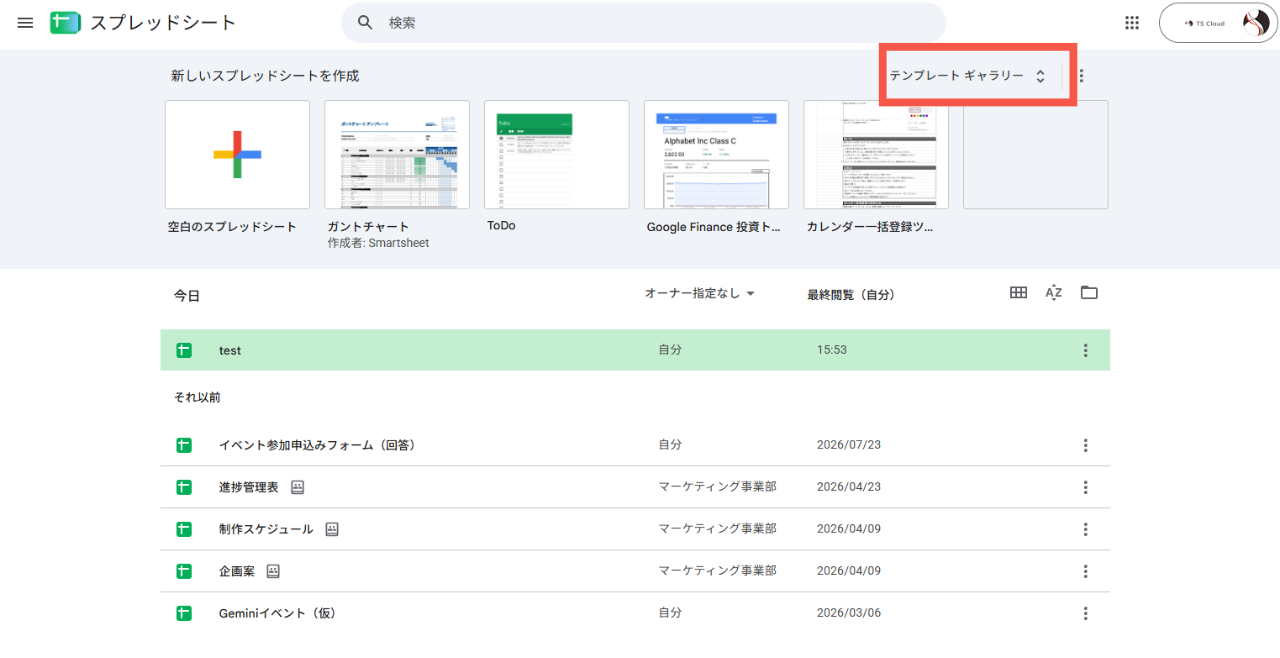Image resolution: width=1280 pixels, height=658 pixels.
Task: Open more actions for 企画案
Action: 1085,571
